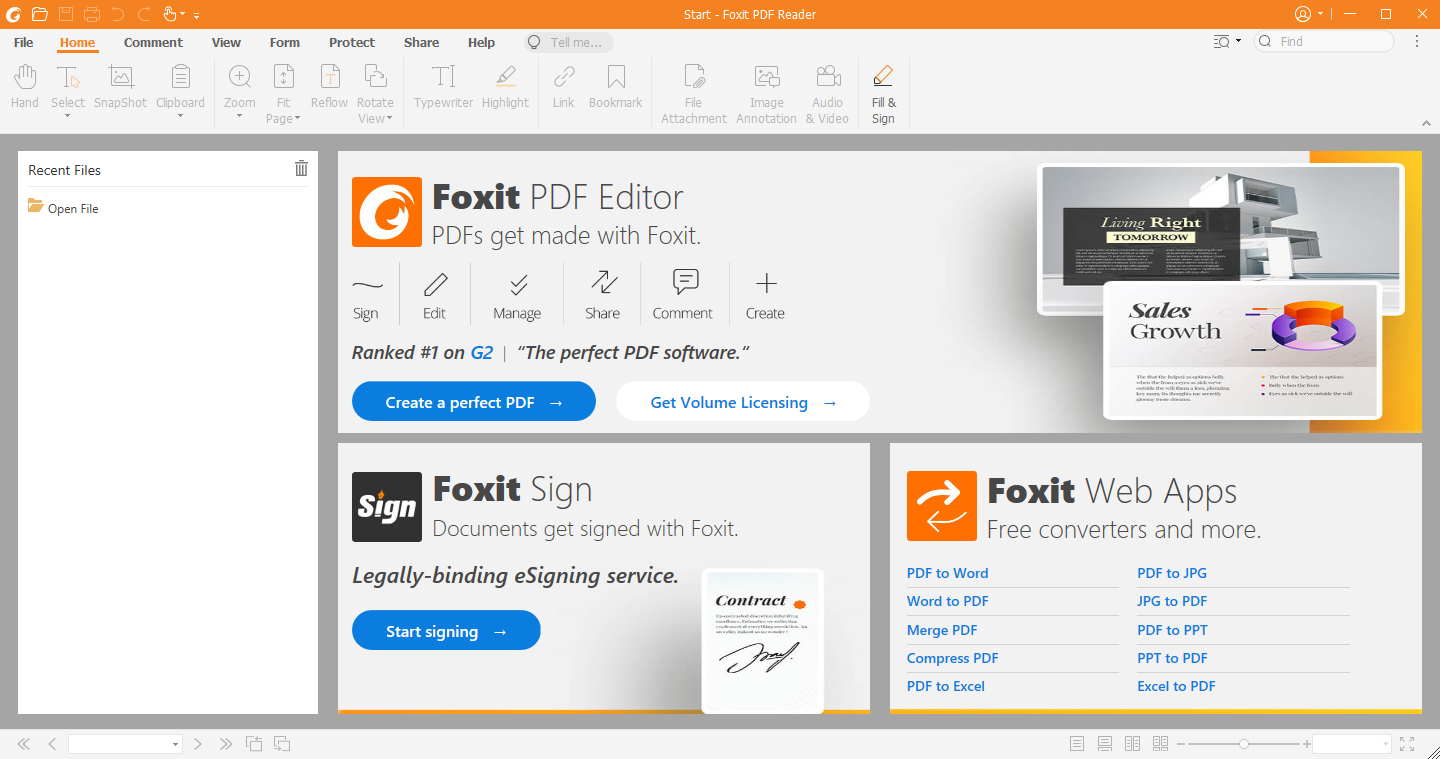Enable Reflow view
Image resolution: width=1440 pixels, height=759 pixels.
(x=329, y=86)
